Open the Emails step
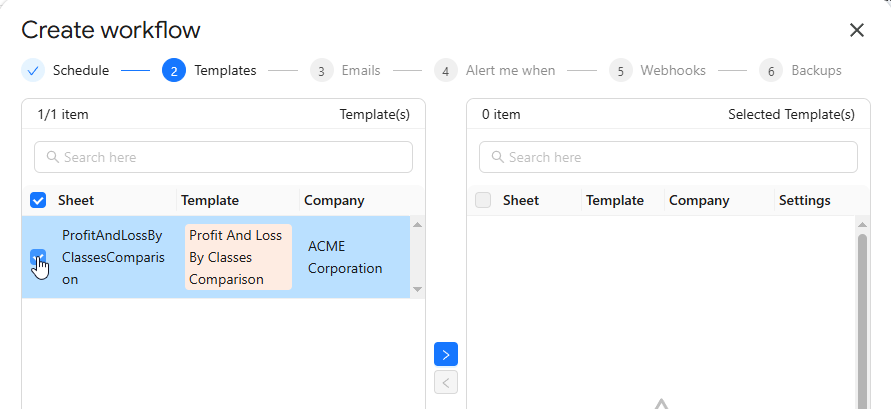 click(x=360, y=71)
